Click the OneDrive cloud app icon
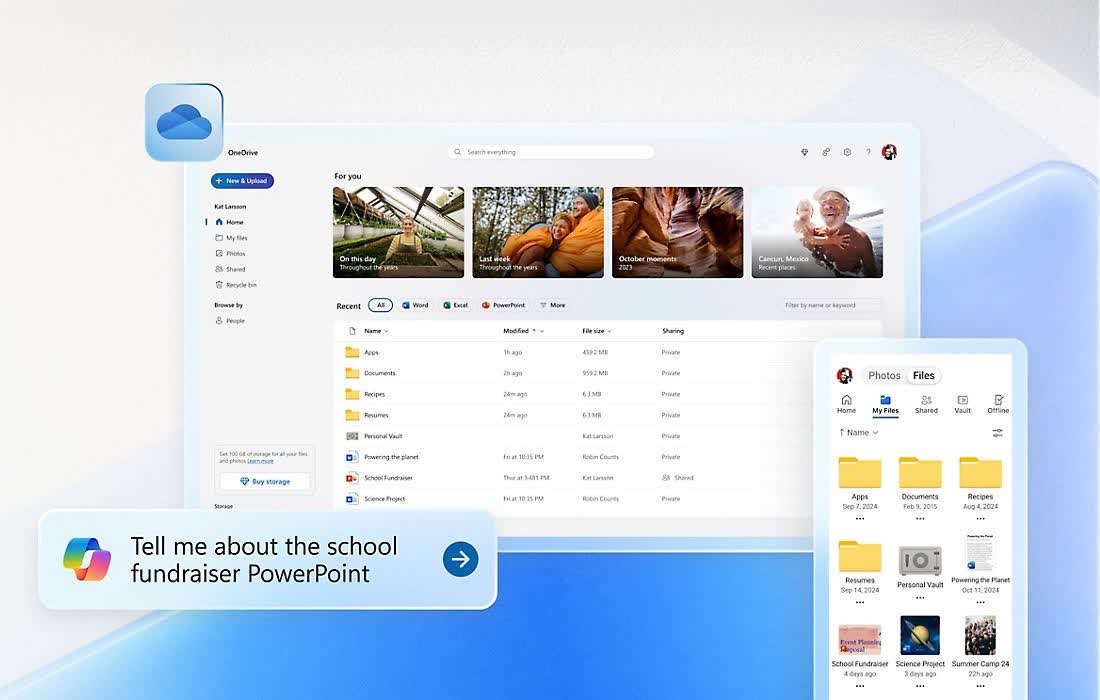This screenshot has width=1100, height=700. tap(184, 122)
